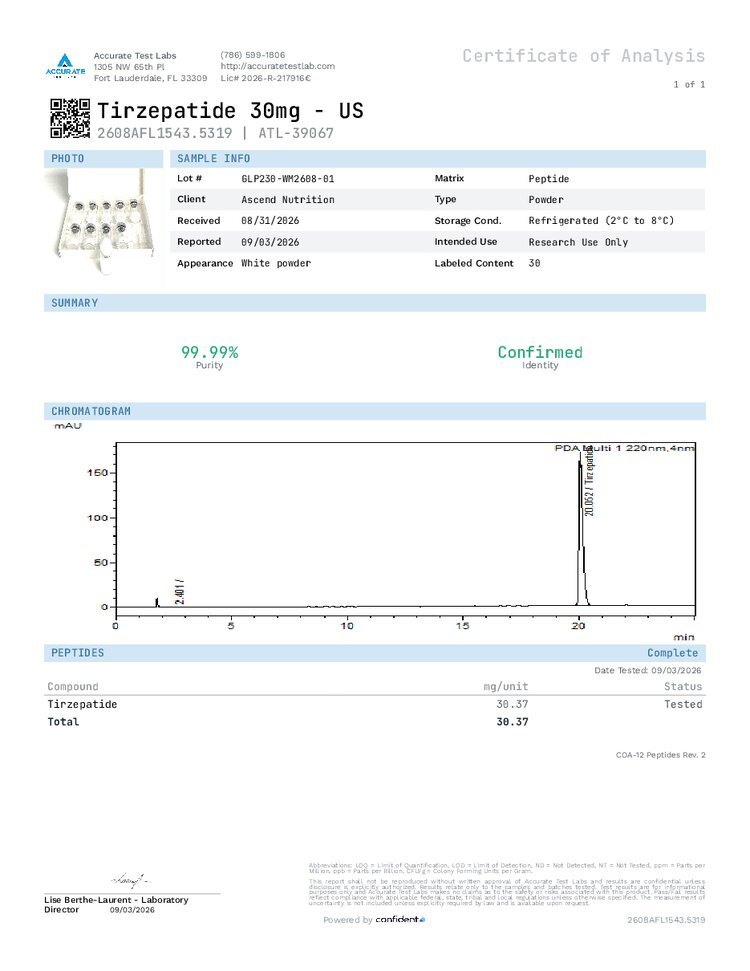Image resolution: width=750 pixels, height=971 pixels.
Task: Click the Labeled Content value 30
Action: coord(534,263)
